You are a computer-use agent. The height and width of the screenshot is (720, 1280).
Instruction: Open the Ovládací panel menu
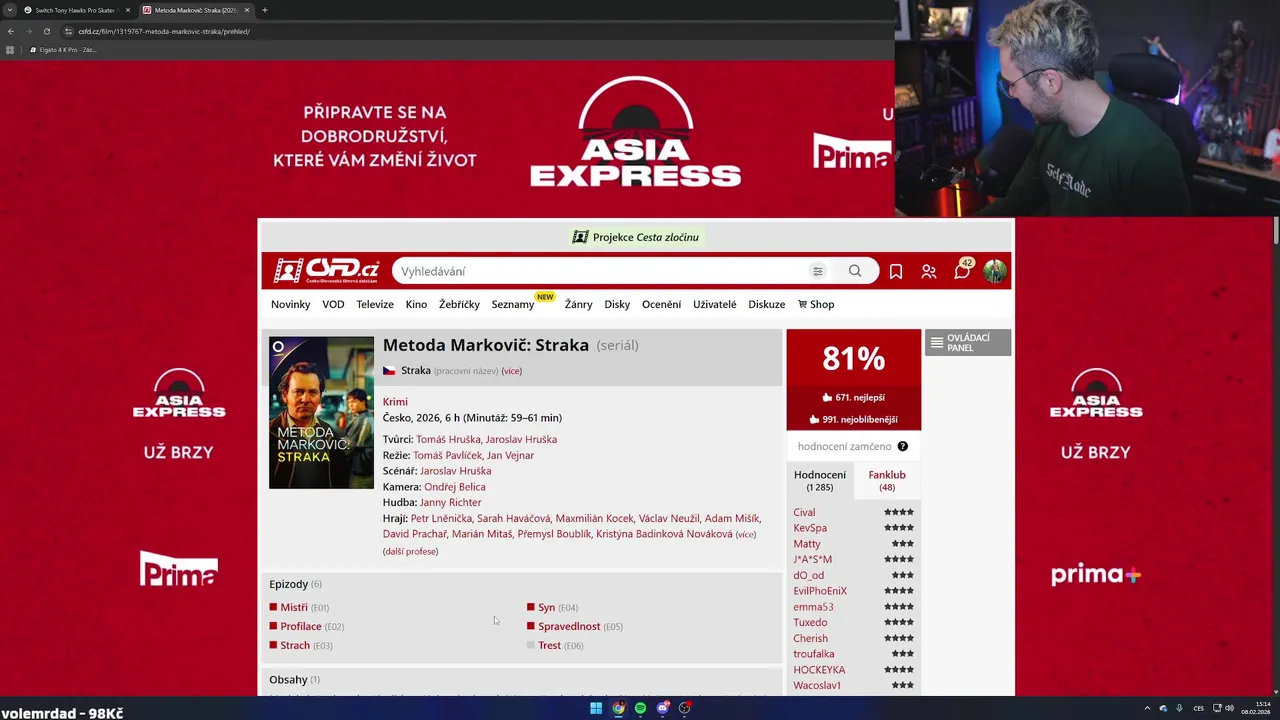coord(967,342)
